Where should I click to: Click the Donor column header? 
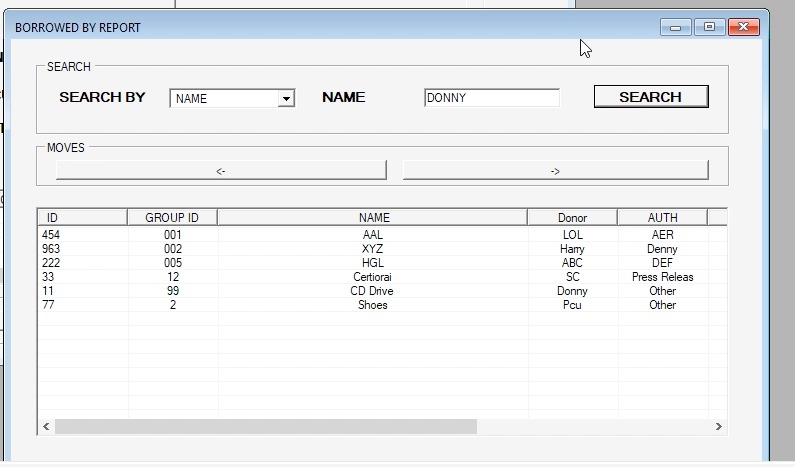coord(572,218)
